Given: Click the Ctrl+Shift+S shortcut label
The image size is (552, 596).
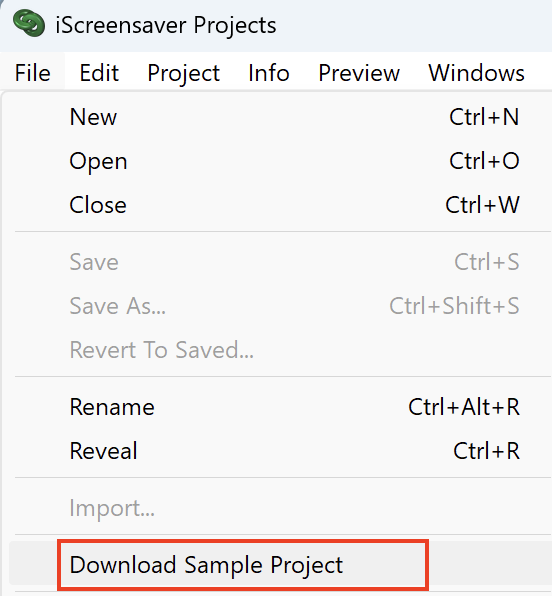Looking at the screenshot, I should (454, 306).
